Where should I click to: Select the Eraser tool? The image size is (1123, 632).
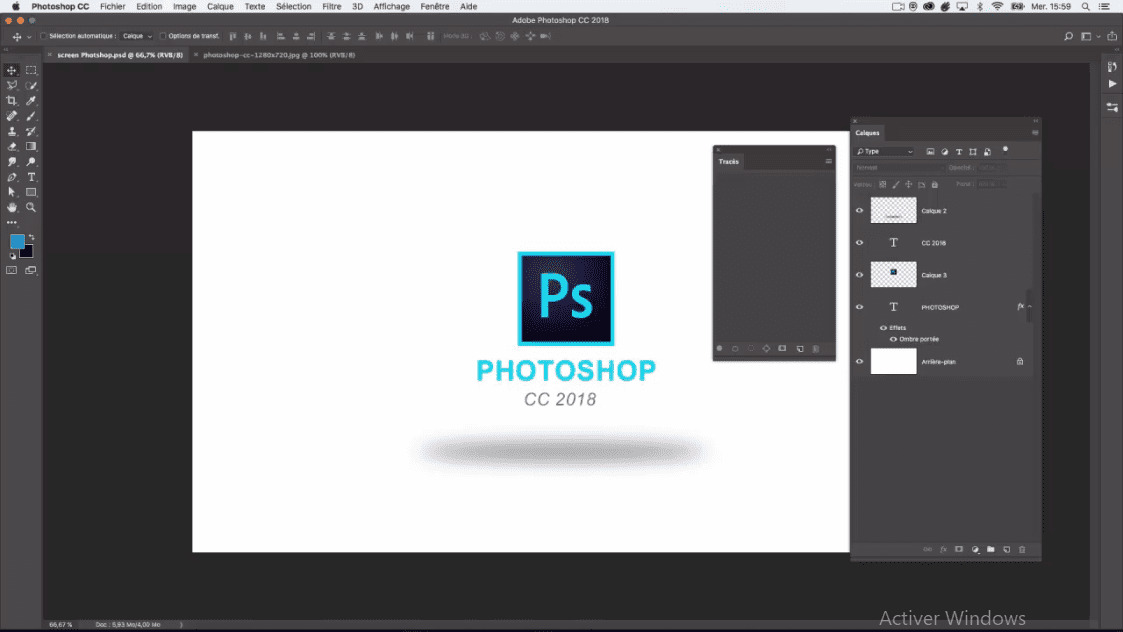pos(11,146)
